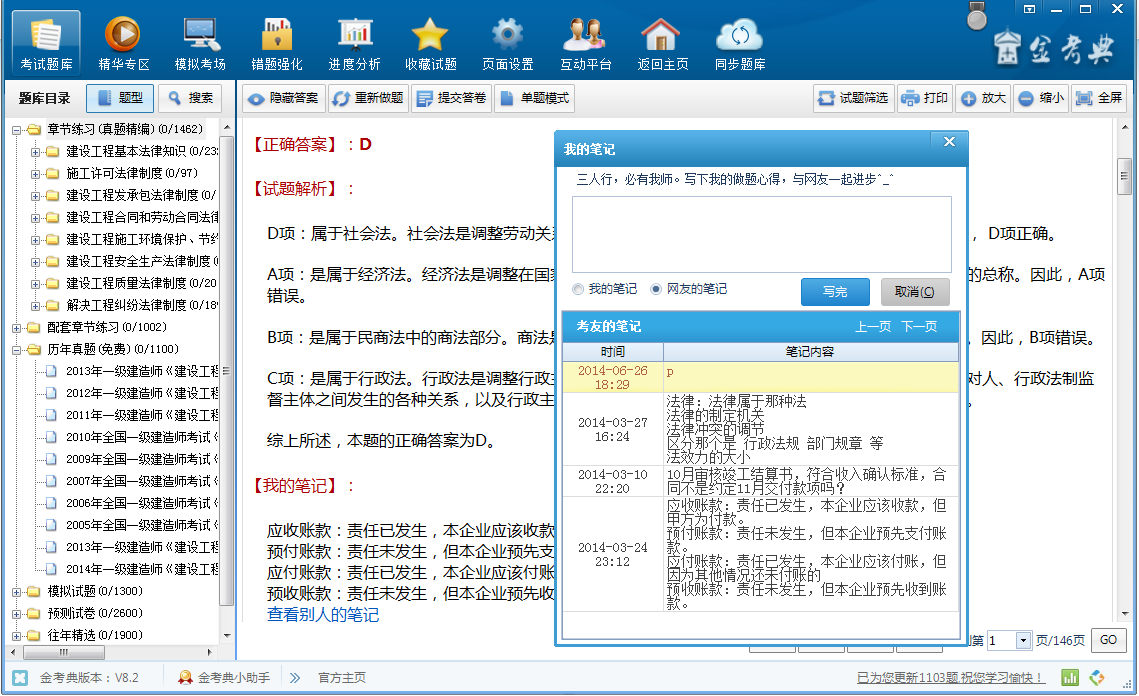1139x696 pixels.
Task: Click 缩小 zoom out button
Action: coord(1040,98)
